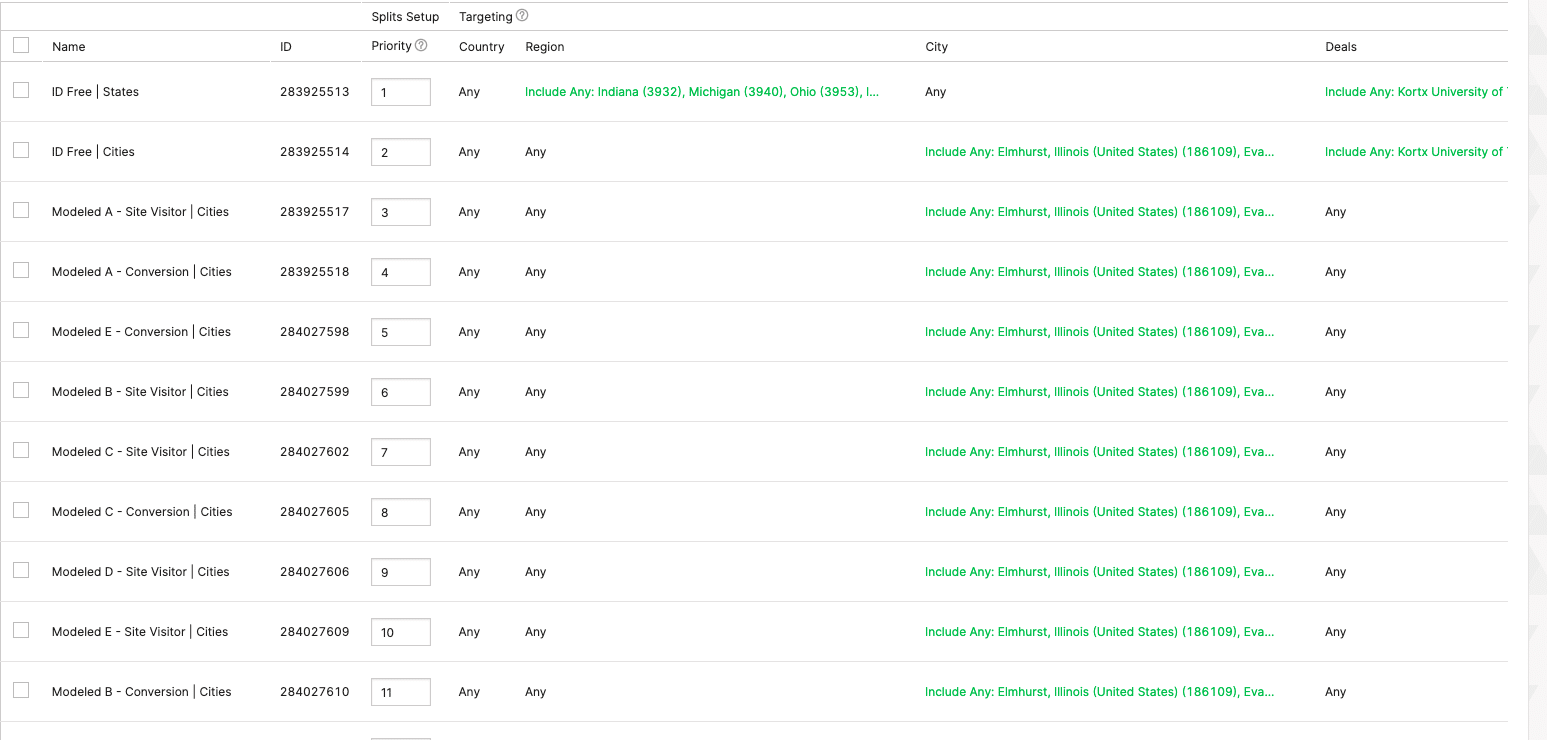1547x740 pixels.
Task: Toggle the select-all checkbox in header
Action: point(21,45)
